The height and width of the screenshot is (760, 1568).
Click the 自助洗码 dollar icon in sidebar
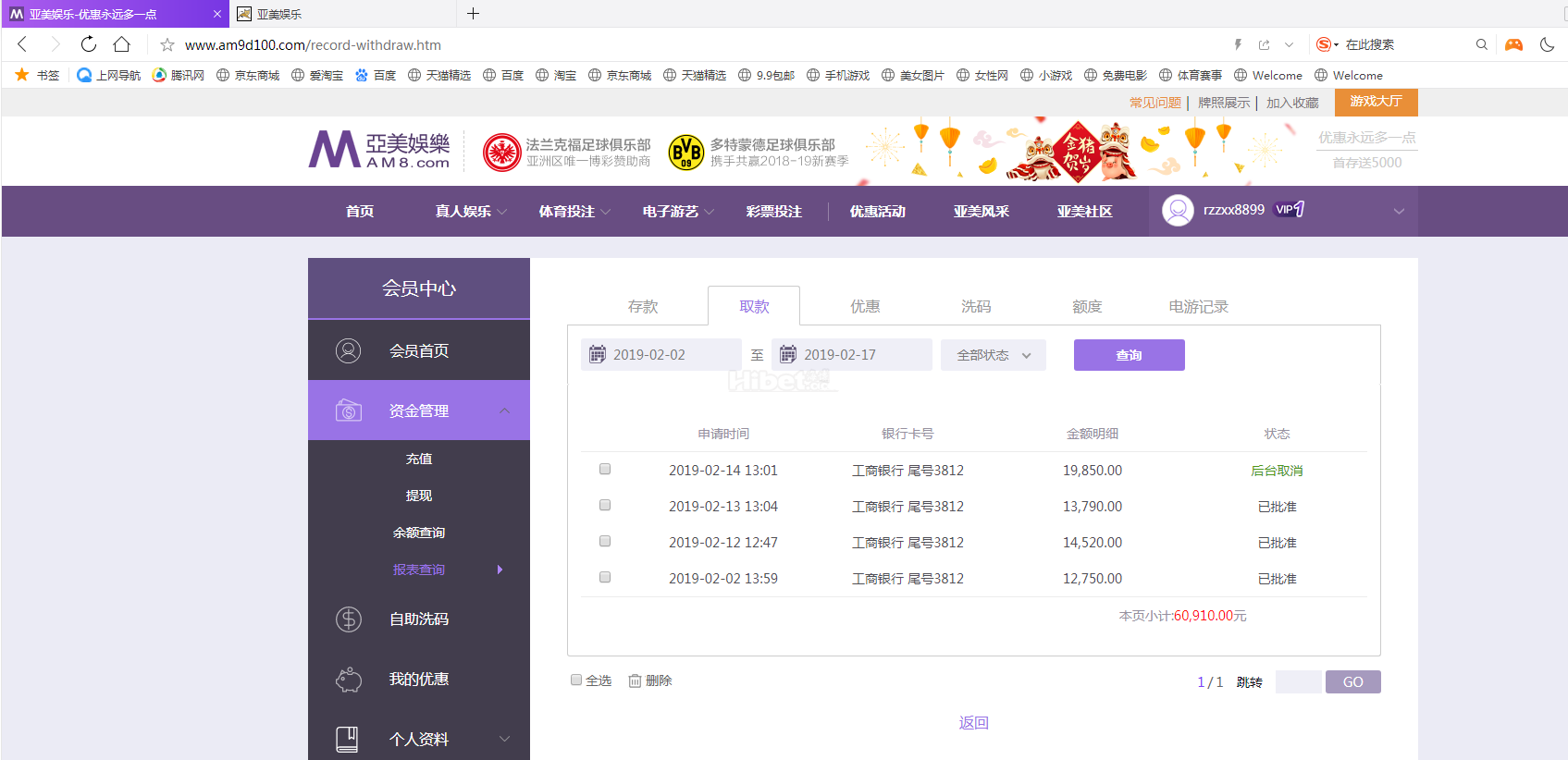tap(349, 619)
